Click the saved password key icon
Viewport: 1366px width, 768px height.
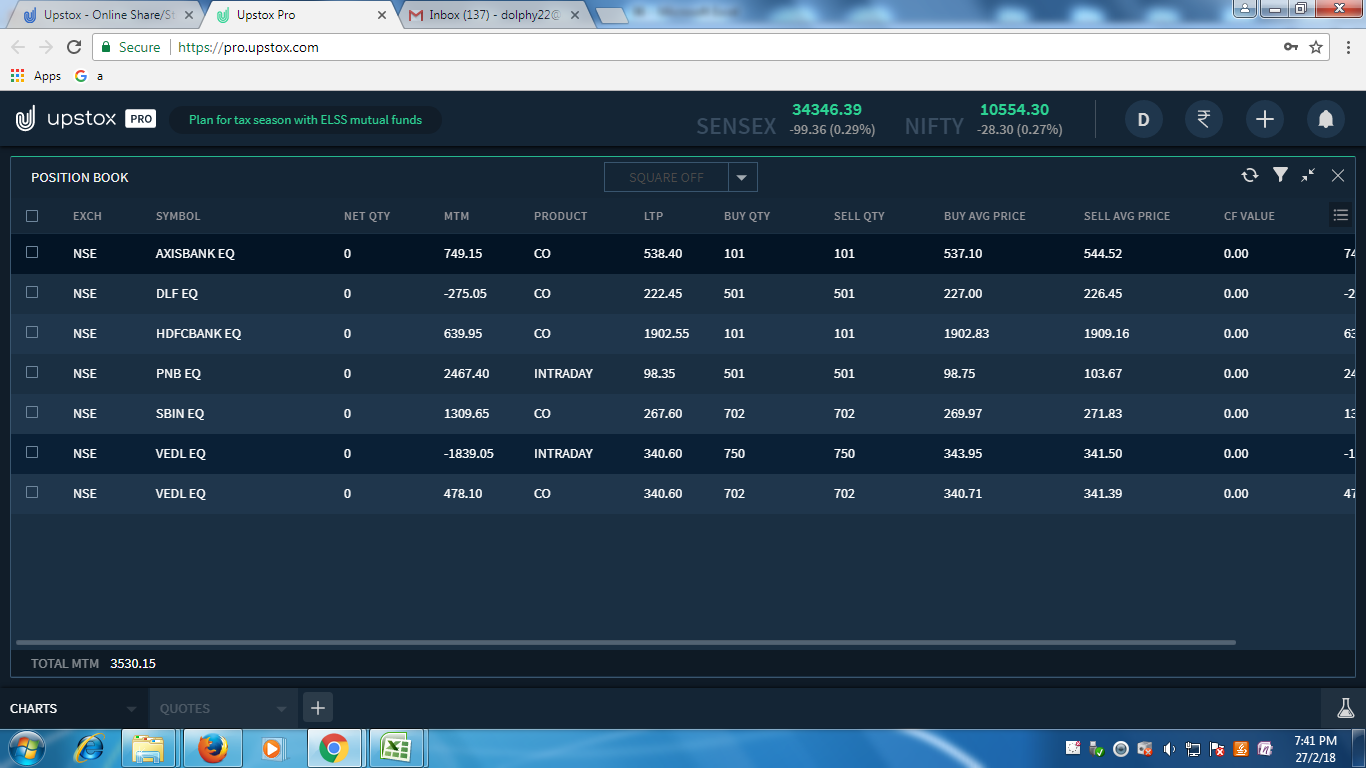[1291, 47]
